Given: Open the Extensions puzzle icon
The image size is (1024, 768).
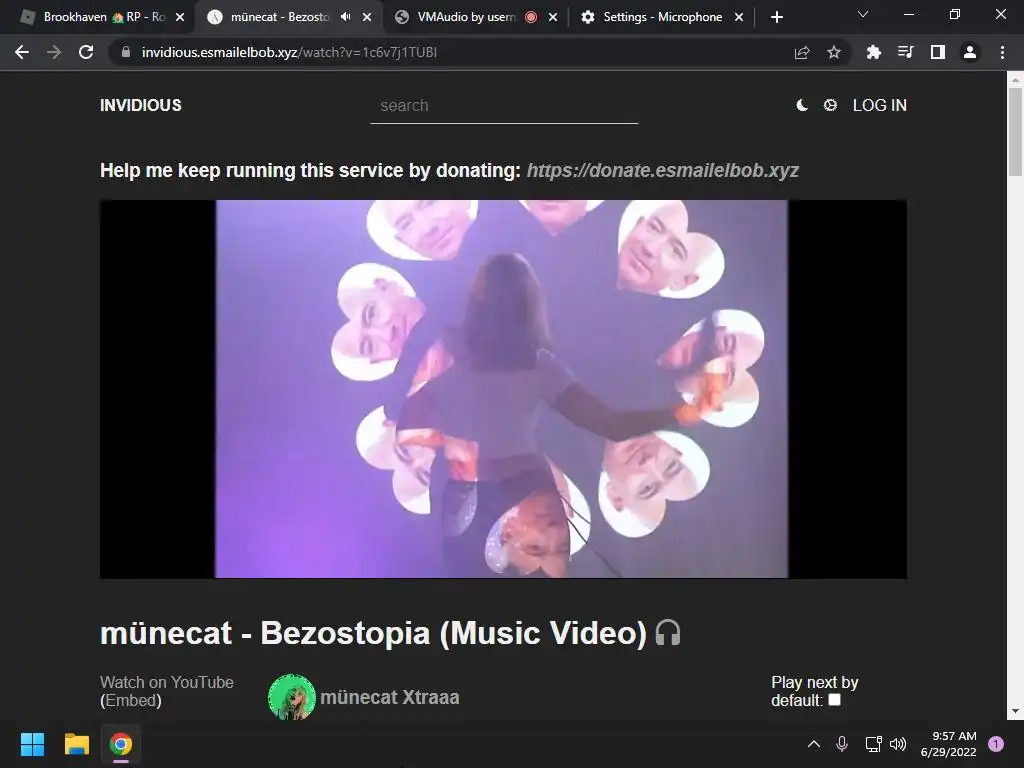Looking at the screenshot, I should point(873,52).
